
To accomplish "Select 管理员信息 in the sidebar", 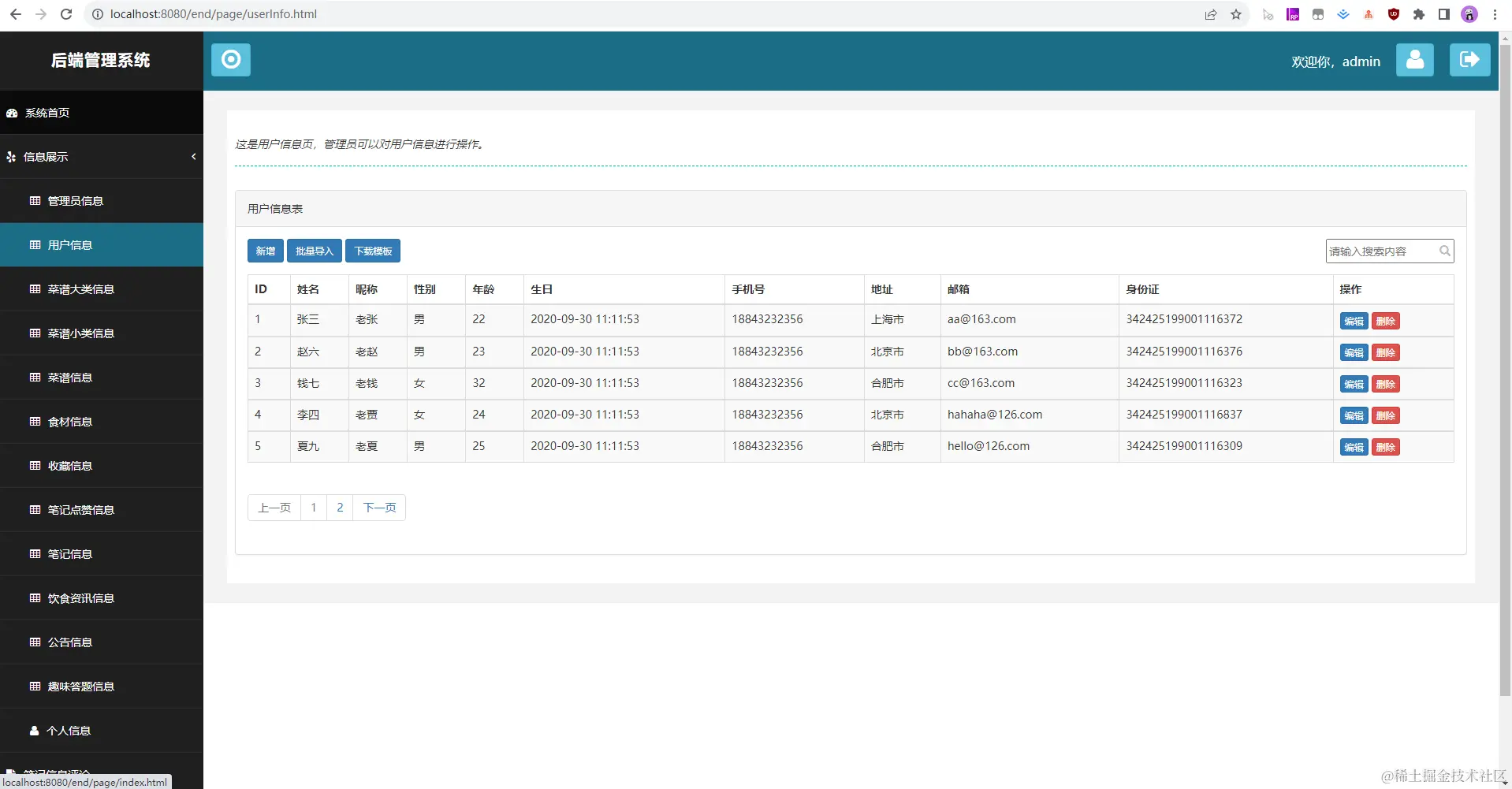I will click(102, 201).
